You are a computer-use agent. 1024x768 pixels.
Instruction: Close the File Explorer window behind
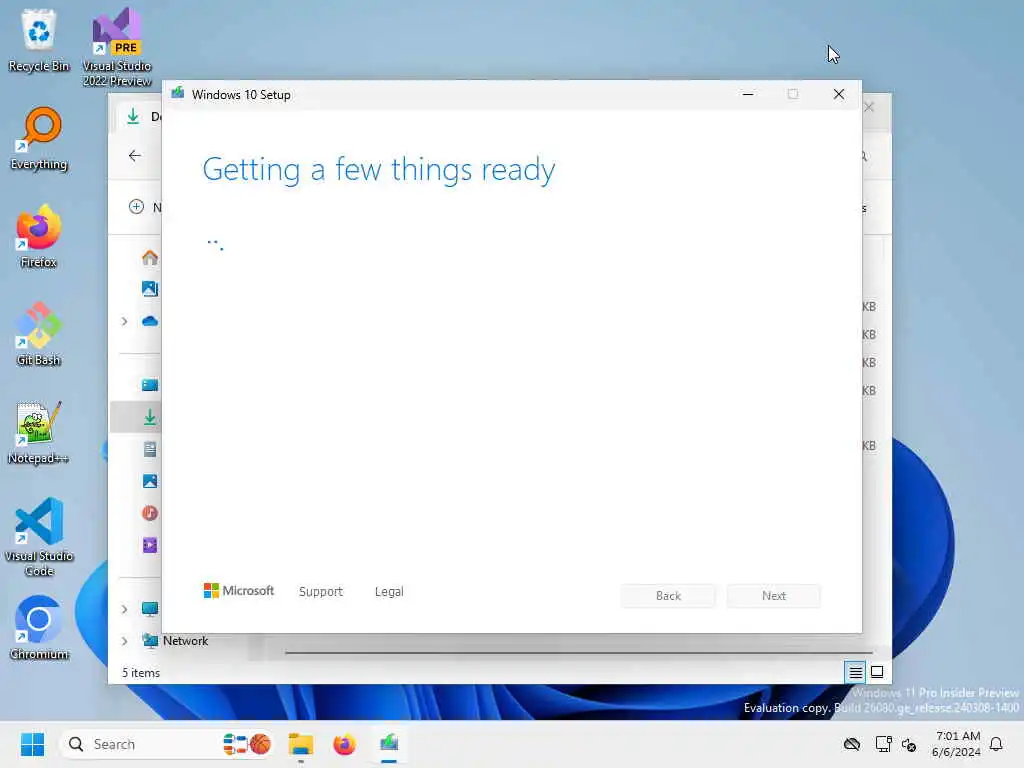pos(869,107)
